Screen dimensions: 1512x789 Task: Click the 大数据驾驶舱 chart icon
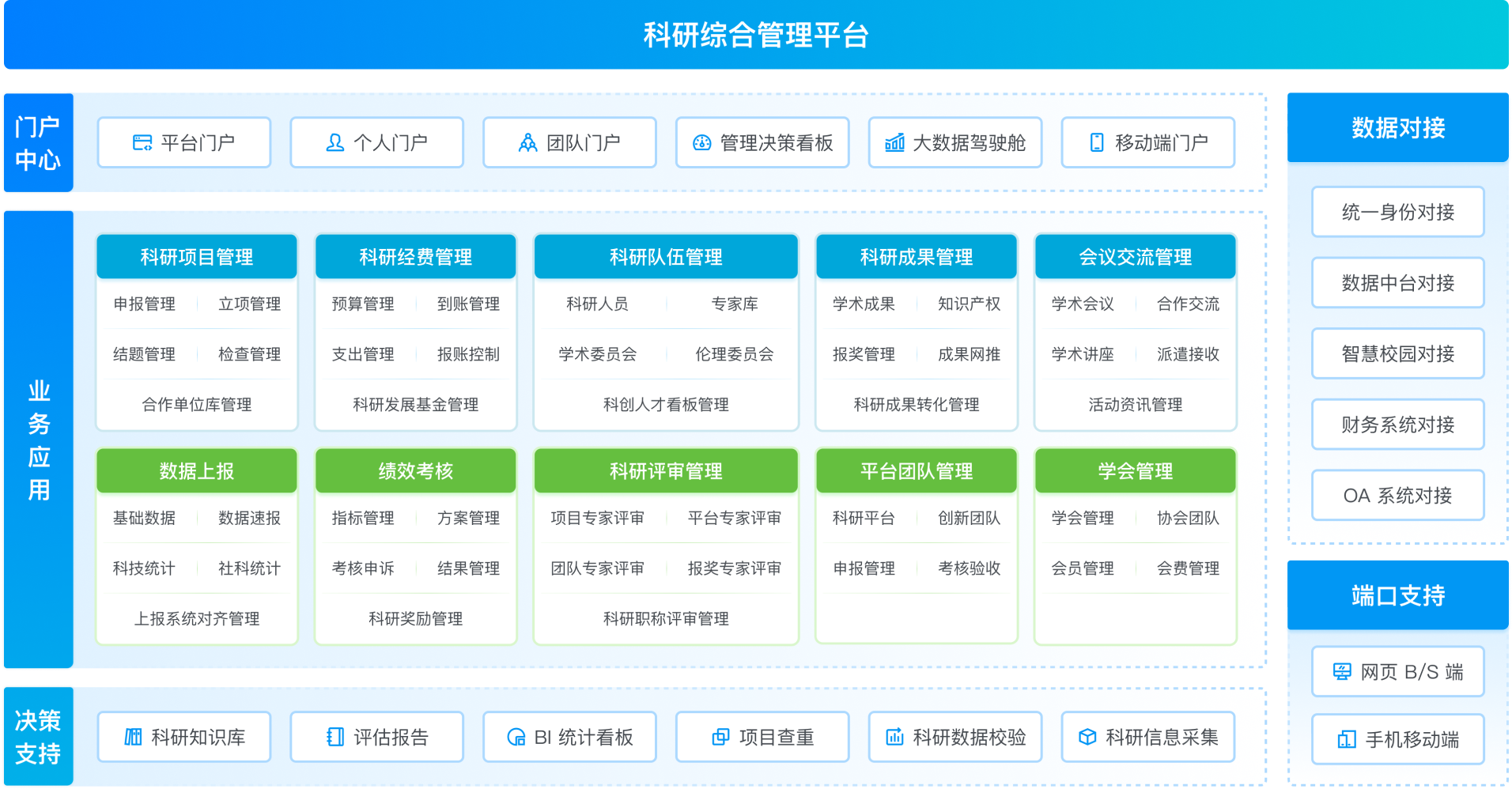tap(894, 143)
